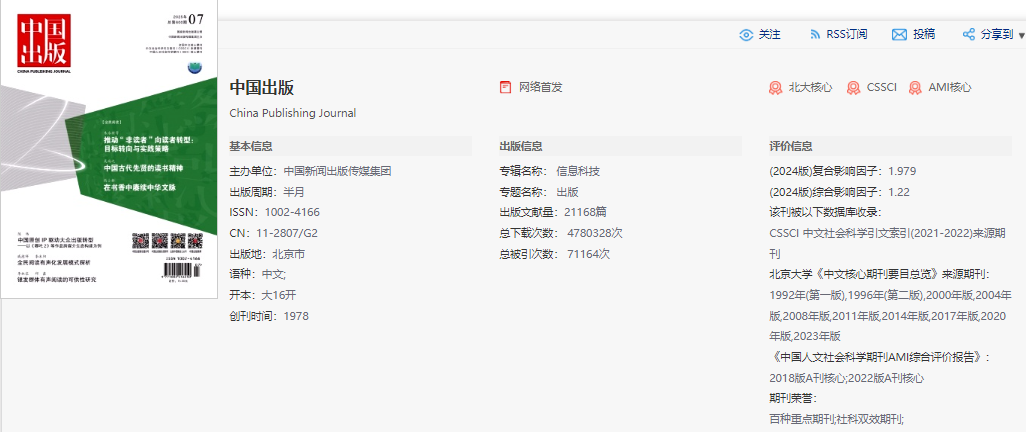Click the eye icon beside 关注
Screen dimensions: 1026x432
[746, 34]
